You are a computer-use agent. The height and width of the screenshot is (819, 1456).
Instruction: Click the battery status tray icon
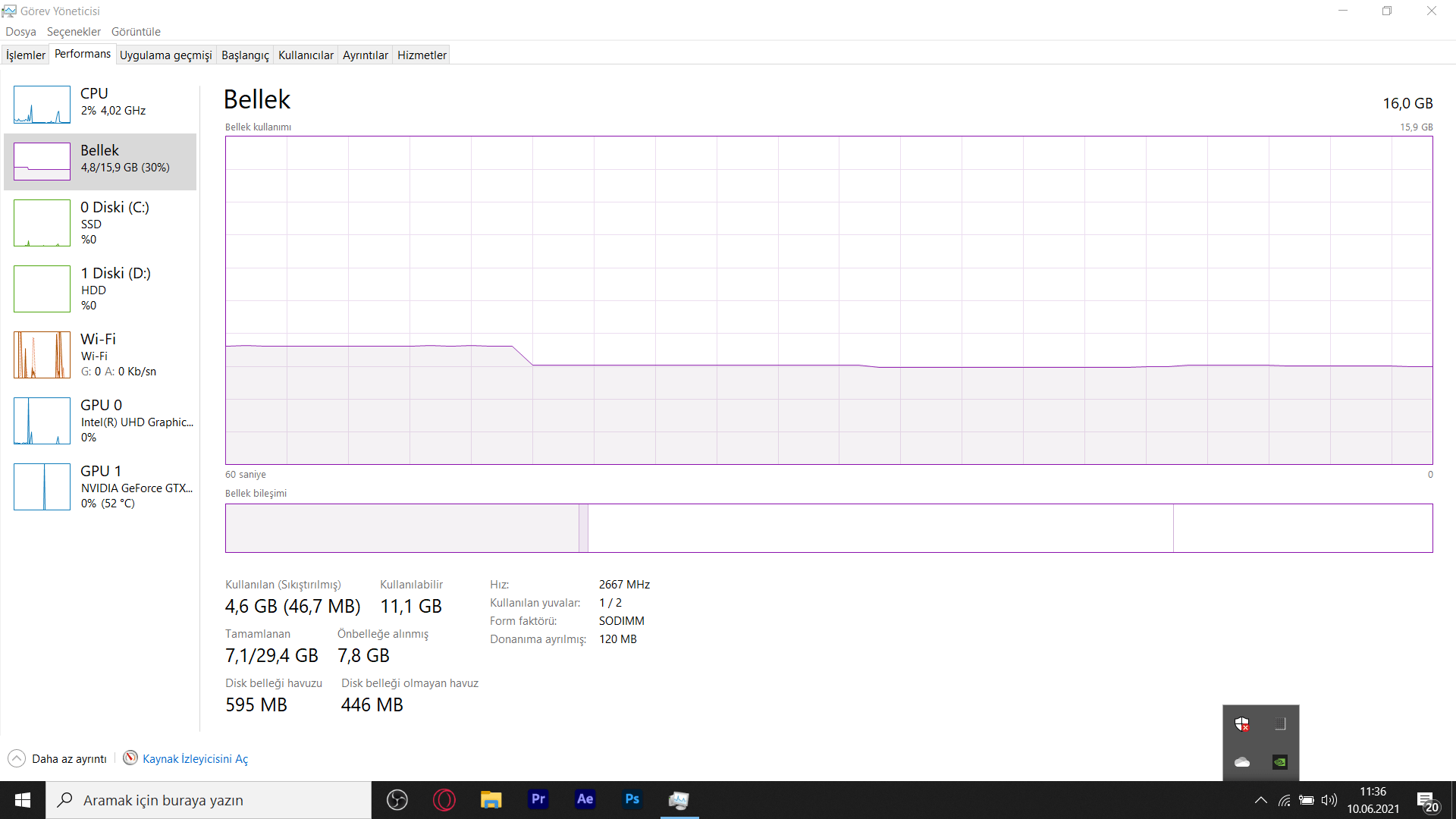click(1307, 800)
